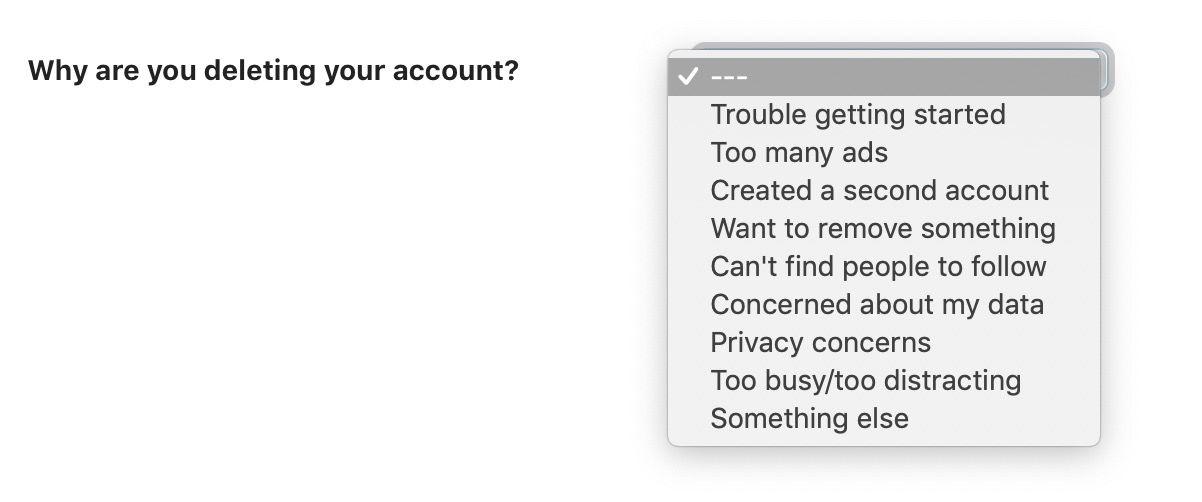This screenshot has height=502, width=1202.
Task: Choose 'Want to remove something'
Action: [x=882, y=229]
